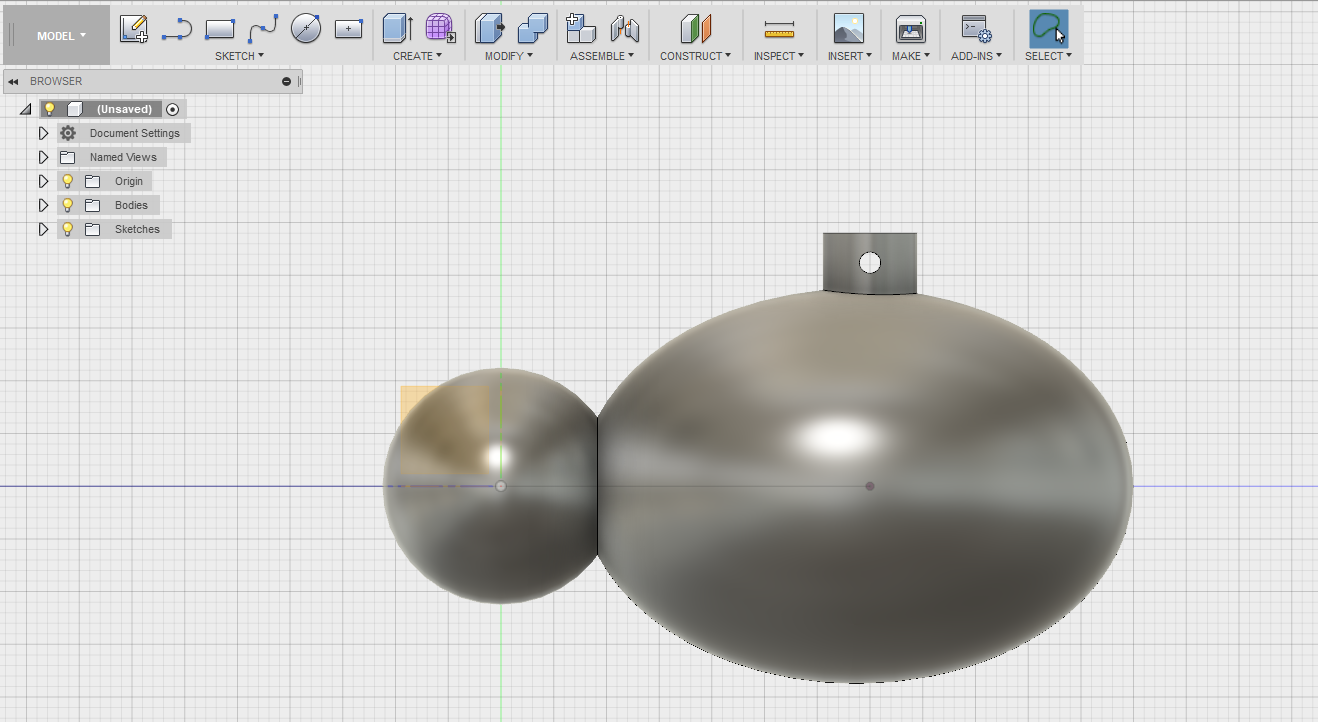Click the cylinder cap with hole
Image resolution: width=1318 pixels, height=722 pixels.
(x=869, y=262)
